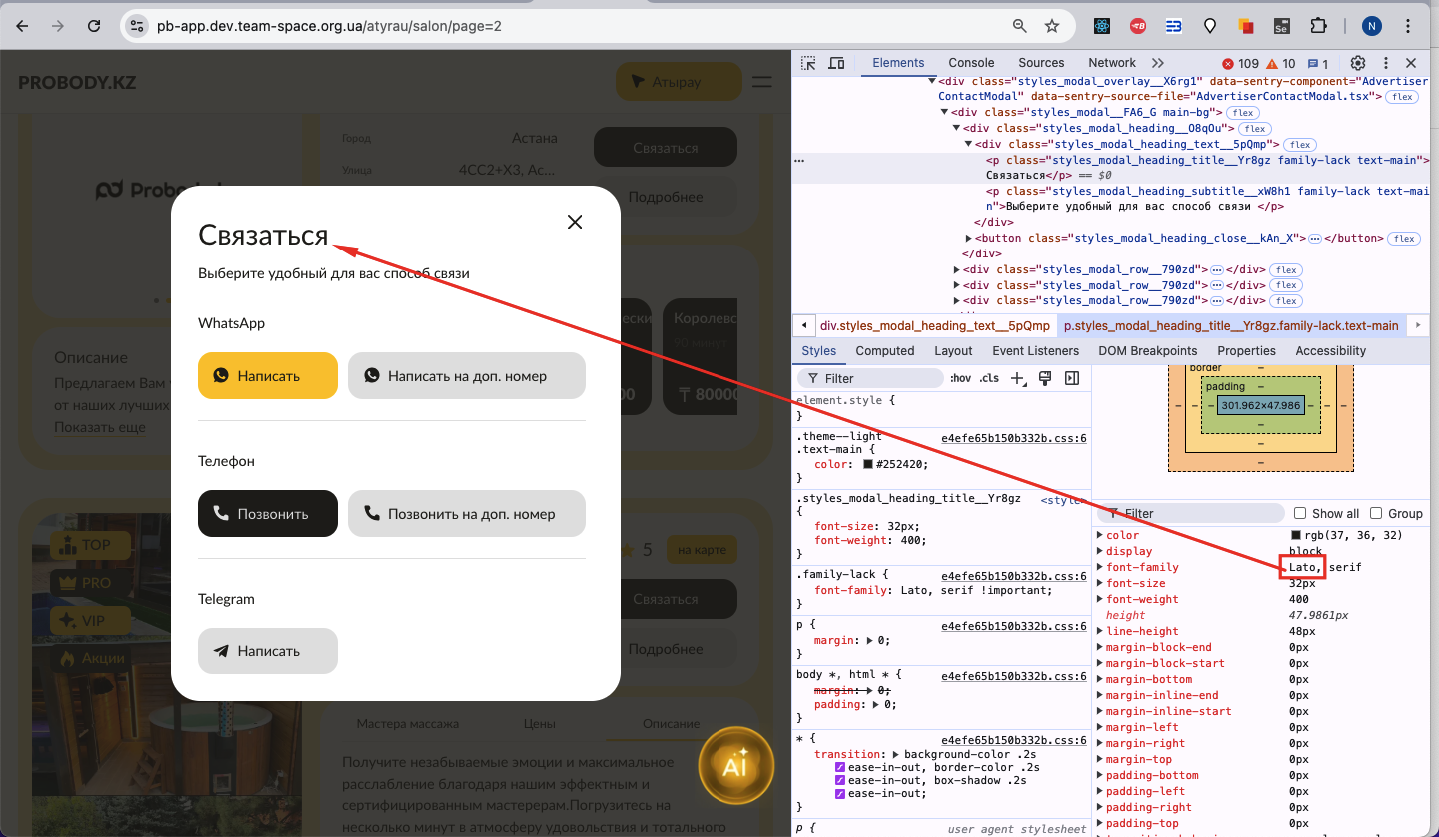This screenshot has height=837, width=1439.
Task: Reload the page
Action: (x=94, y=26)
